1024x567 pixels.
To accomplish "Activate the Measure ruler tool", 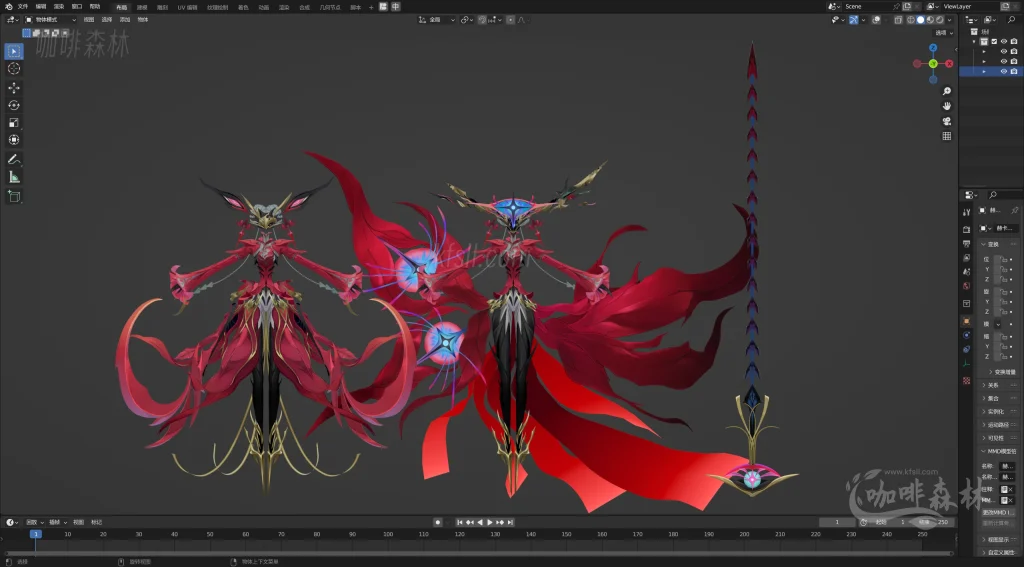I will pos(14,177).
